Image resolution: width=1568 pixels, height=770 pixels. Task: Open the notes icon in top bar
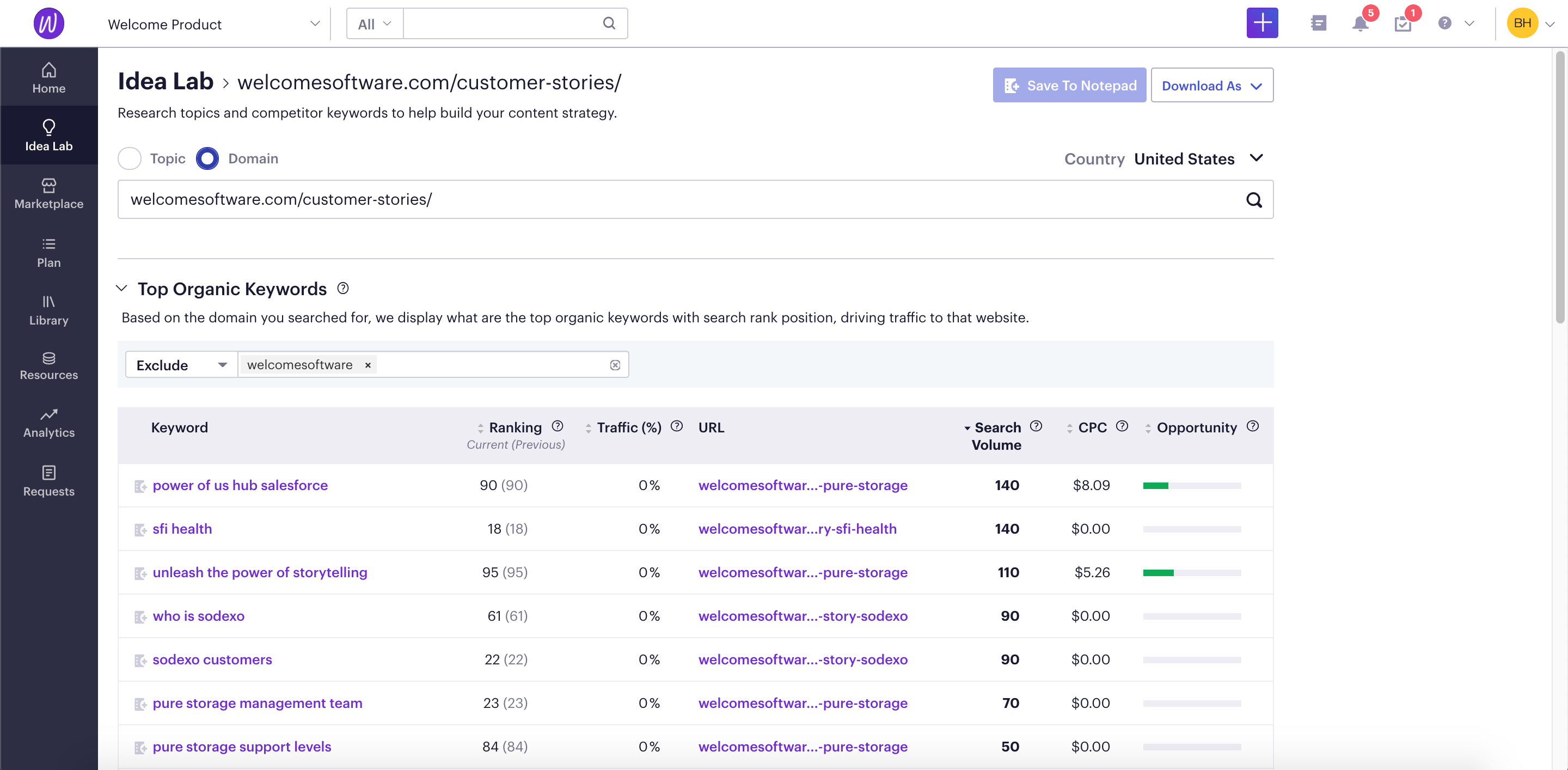click(x=1319, y=23)
